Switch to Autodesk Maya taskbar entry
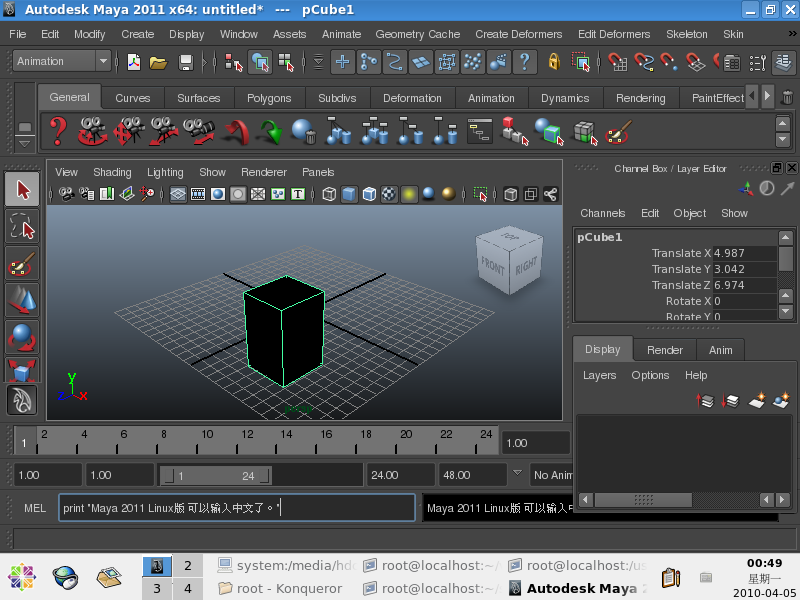 [x=578, y=588]
